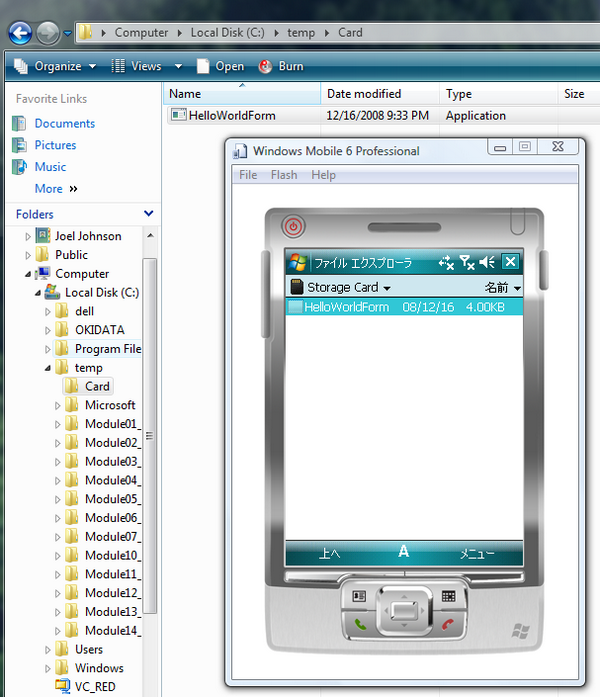This screenshot has width=600, height=697.
Task: Click the connectivity status icon in mobile title bar
Action: (446, 262)
